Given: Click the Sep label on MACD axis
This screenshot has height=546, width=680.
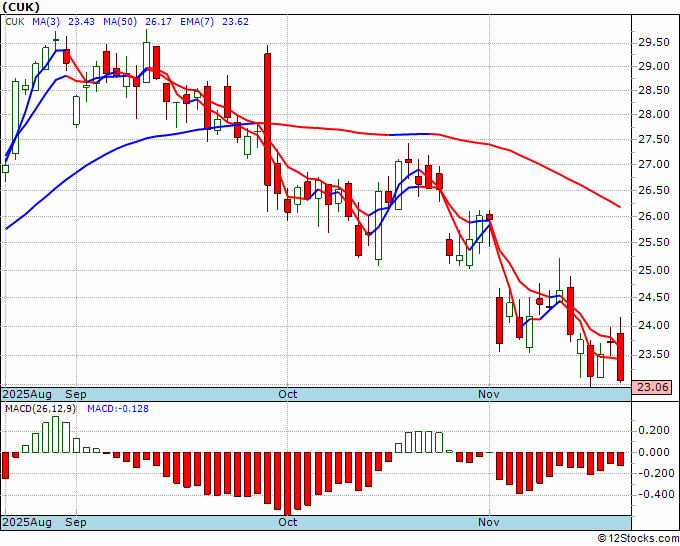Looking at the screenshot, I should pos(76,522).
